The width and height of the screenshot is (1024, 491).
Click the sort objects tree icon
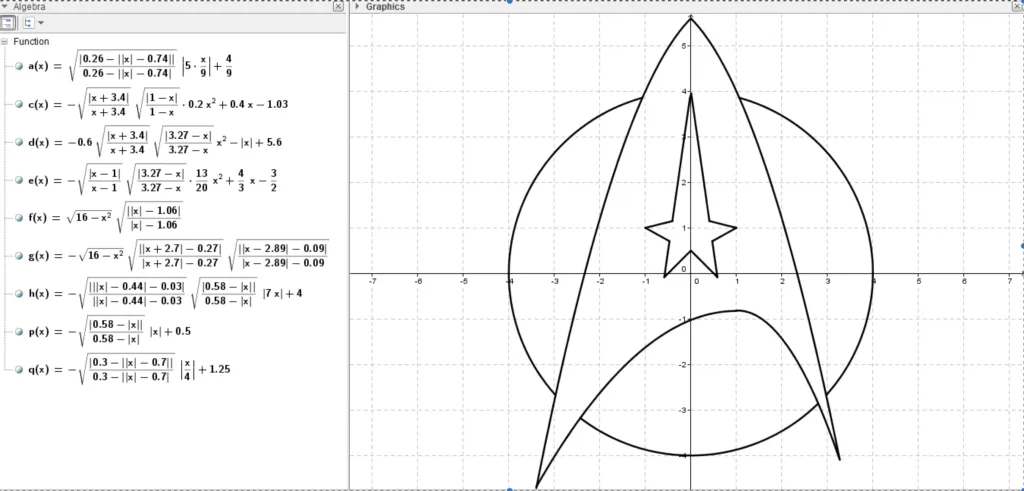click(x=27, y=22)
